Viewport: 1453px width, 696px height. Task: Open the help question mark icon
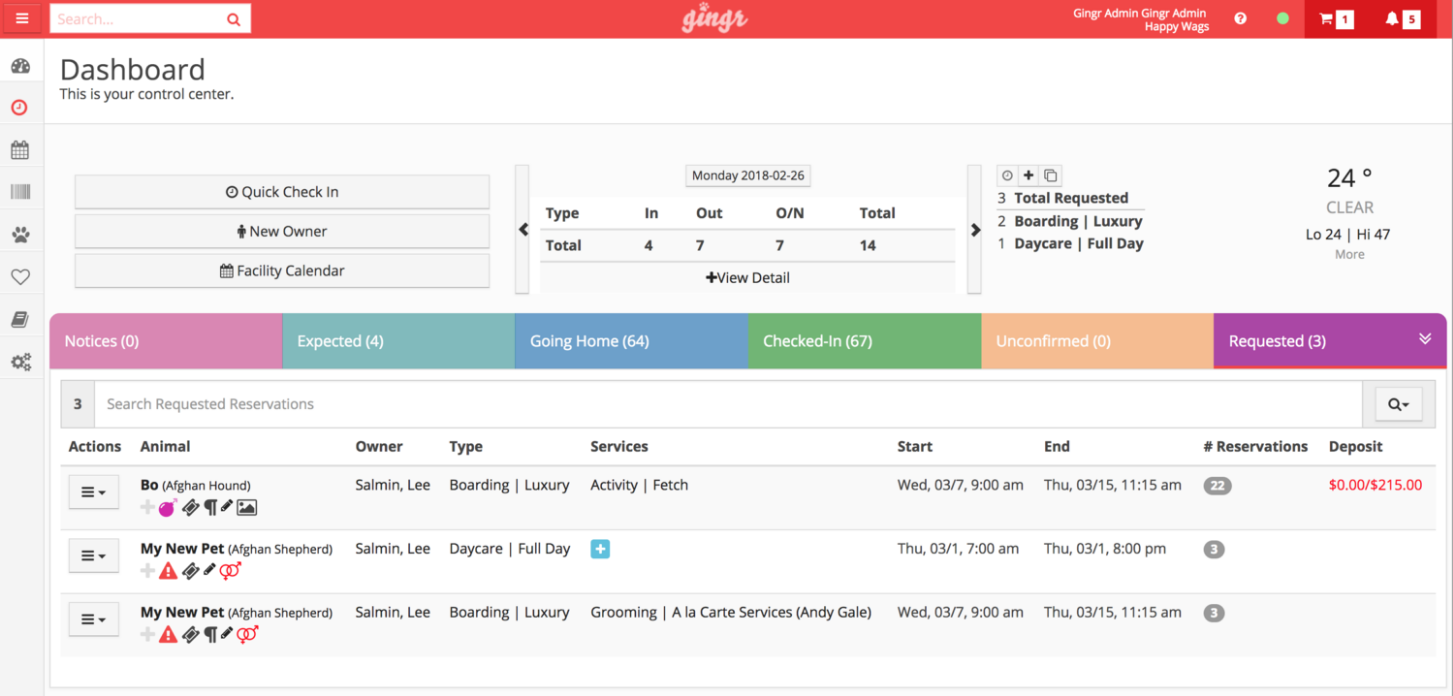pyautogui.click(x=1240, y=18)
